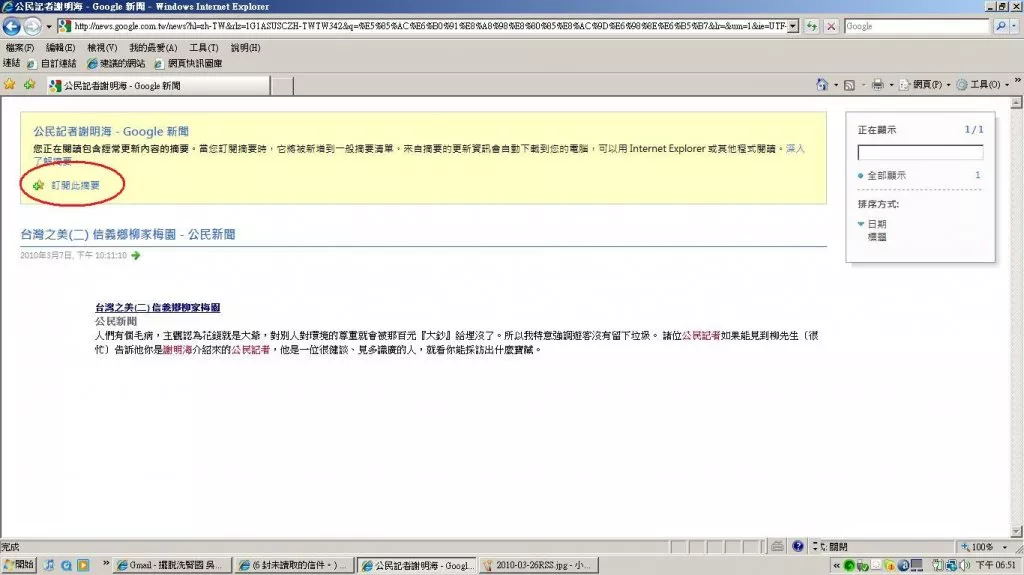
Task: Open 6 封未讀取的信件 taskbar window
Action: pyautogui.click(x=295, y=565)
